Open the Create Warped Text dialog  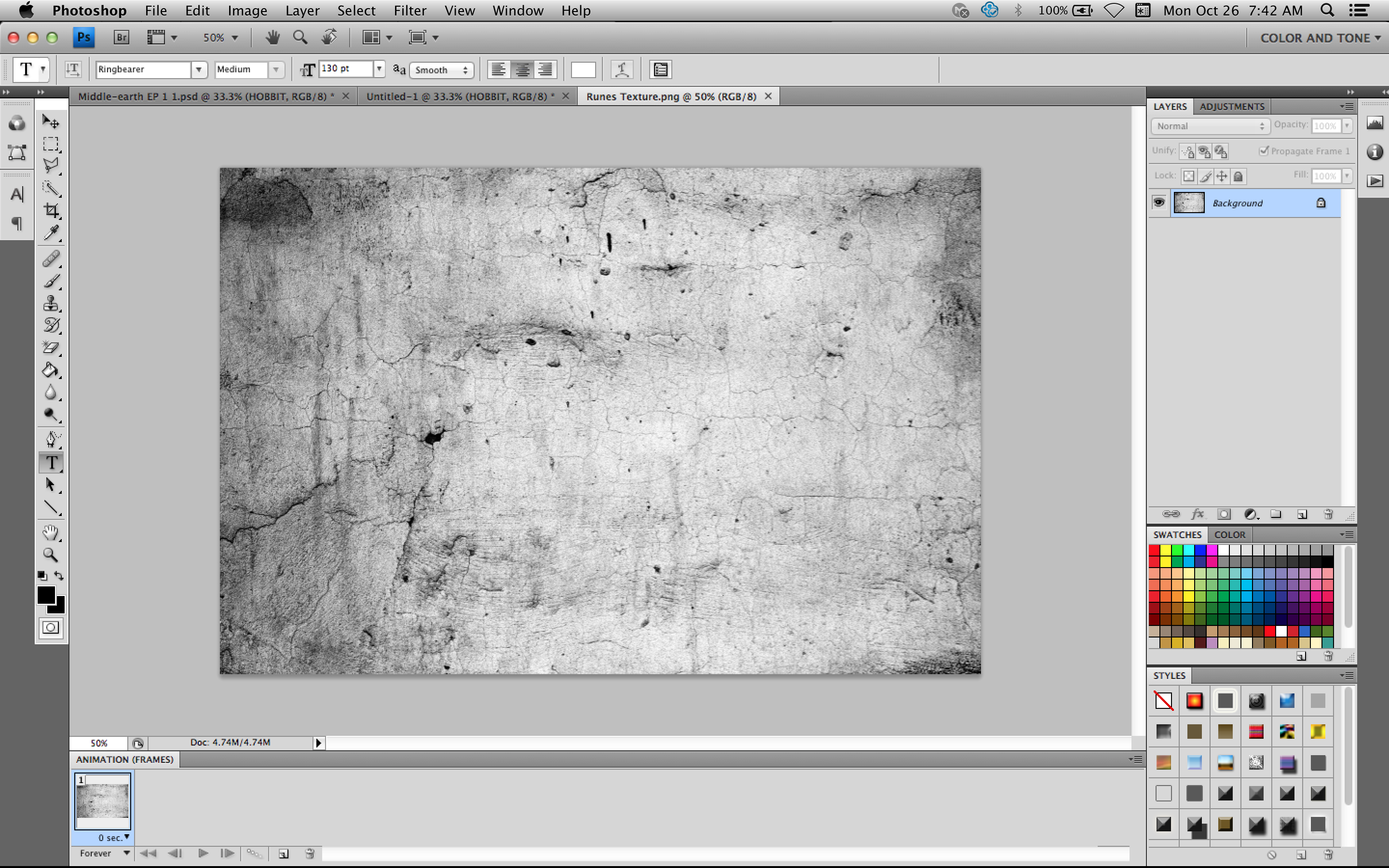pyautogui.click(x=622, y=69)
